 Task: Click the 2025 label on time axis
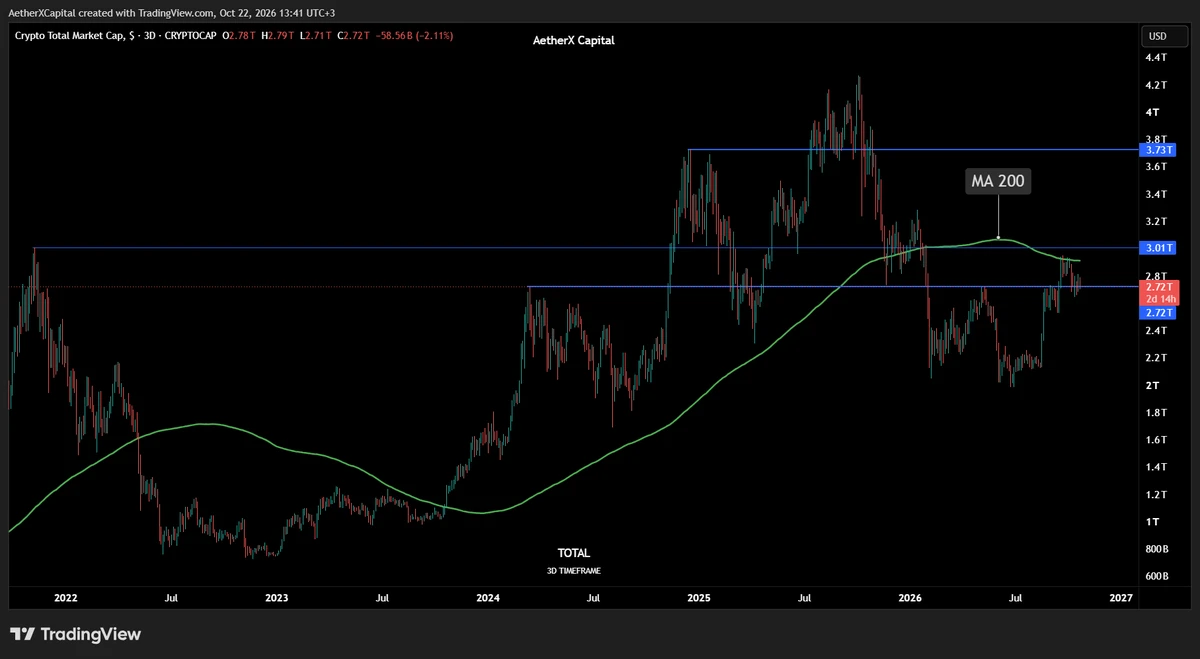699,598
